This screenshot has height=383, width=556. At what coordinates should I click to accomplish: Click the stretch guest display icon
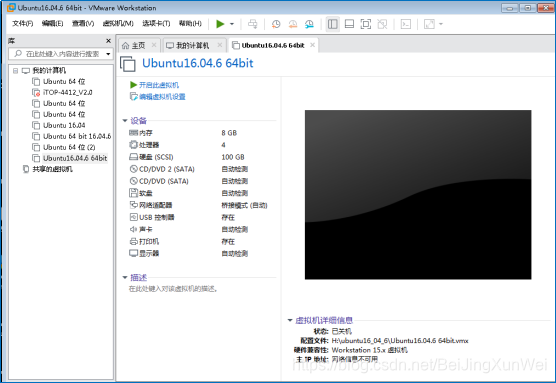tap(429, 24)
